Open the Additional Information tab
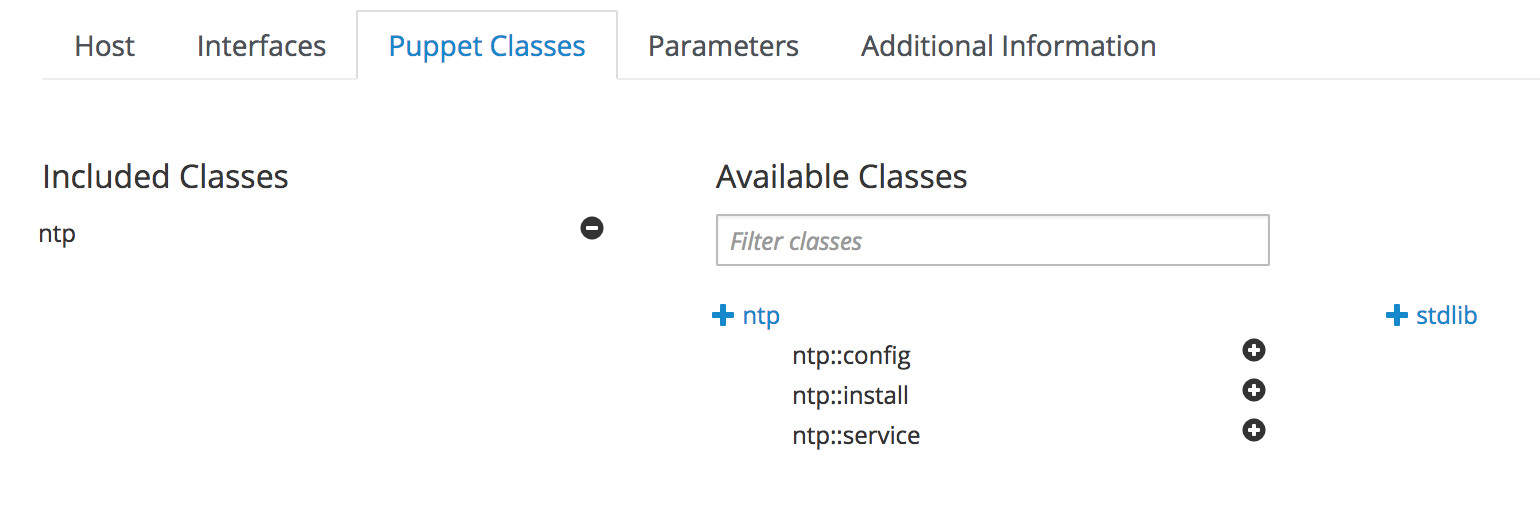 click(1008, 46)
